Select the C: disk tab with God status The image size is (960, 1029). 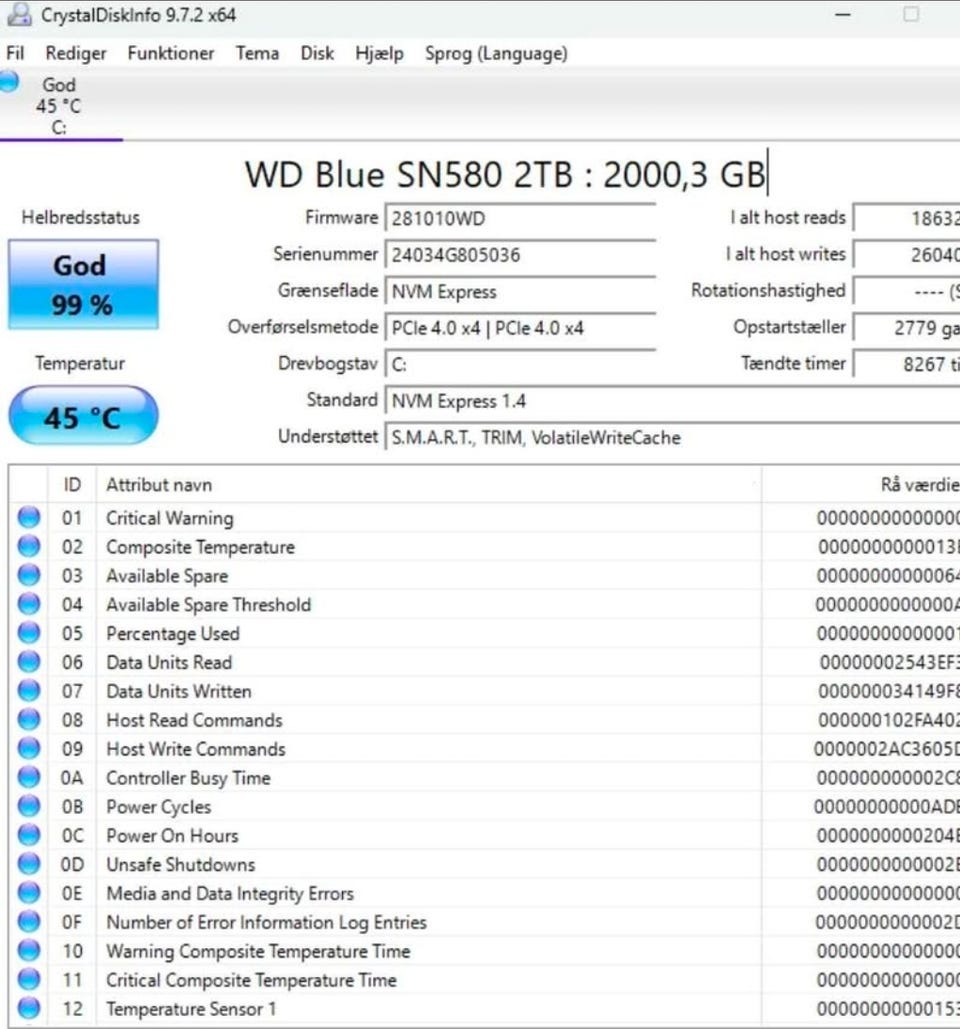coord(58,106)
